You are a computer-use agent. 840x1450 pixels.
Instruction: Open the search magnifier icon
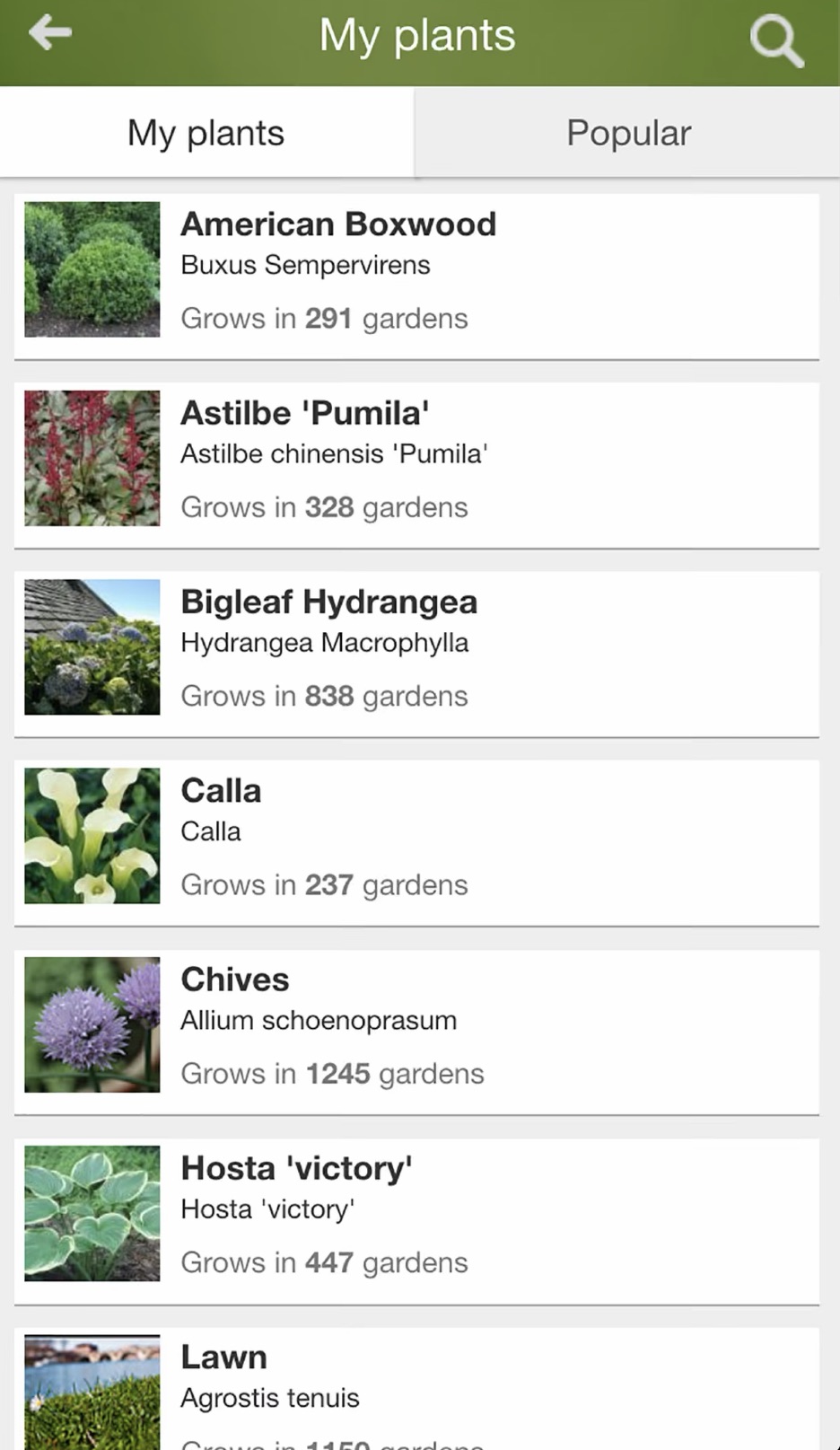click(775, 41)
